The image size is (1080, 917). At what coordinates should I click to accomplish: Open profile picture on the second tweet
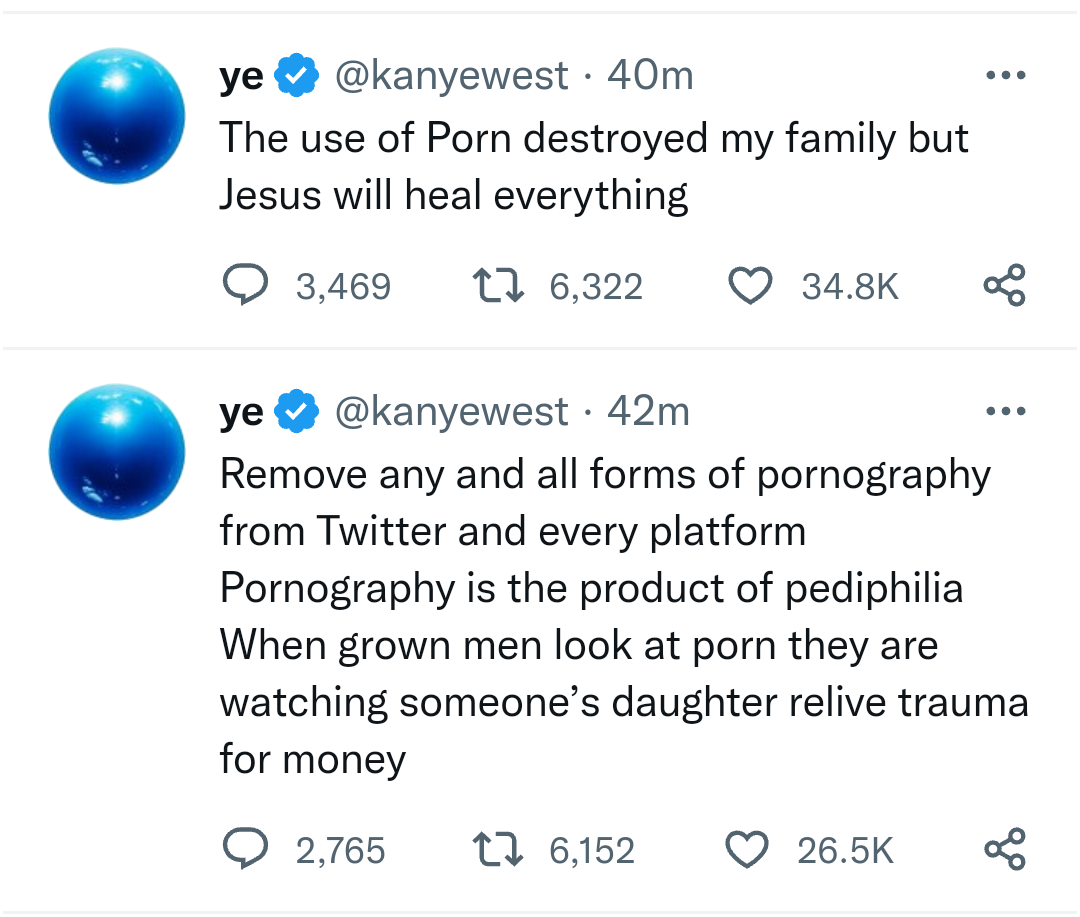tap(117, 451)
